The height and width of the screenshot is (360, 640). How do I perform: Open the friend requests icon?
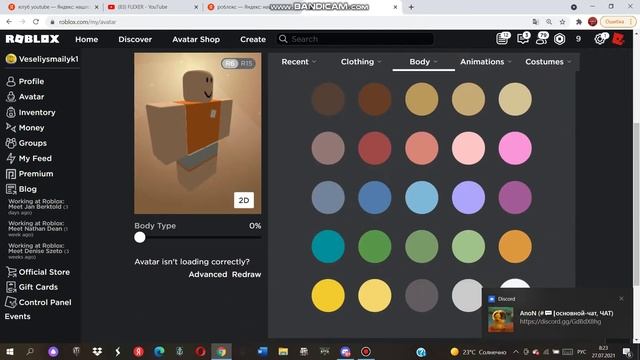[542, 39]
